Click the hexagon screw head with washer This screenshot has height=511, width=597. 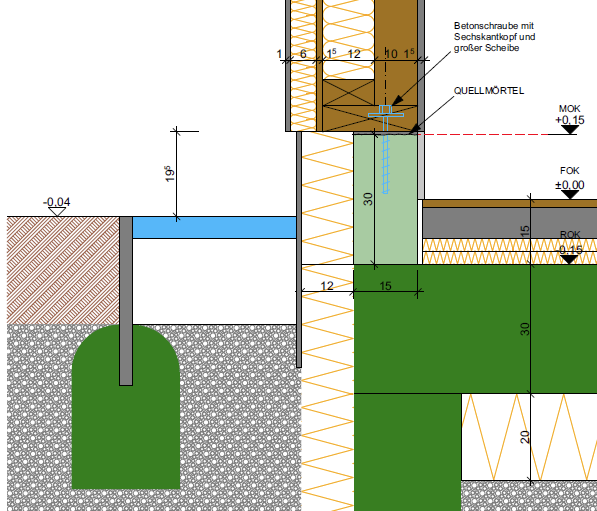tap(386, 111)
